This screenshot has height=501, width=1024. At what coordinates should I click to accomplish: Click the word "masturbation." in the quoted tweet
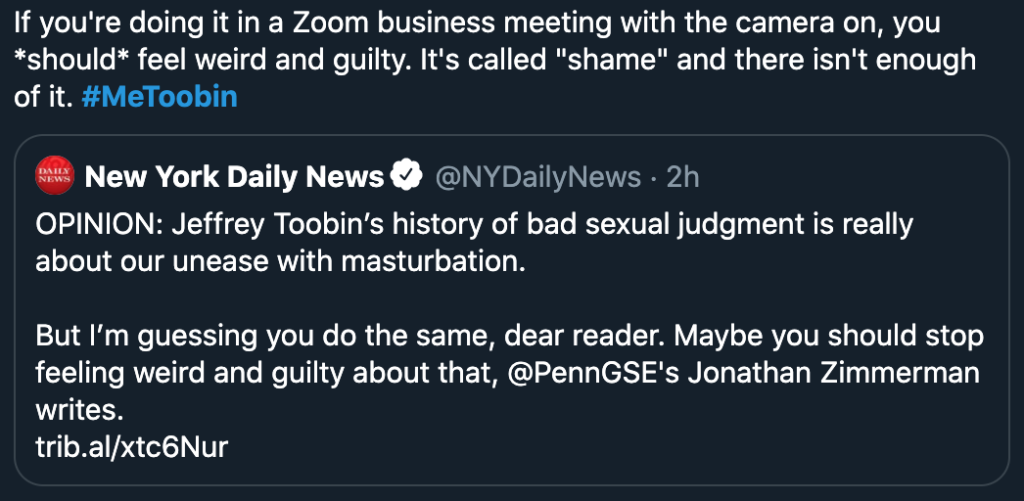click(434, 262)
